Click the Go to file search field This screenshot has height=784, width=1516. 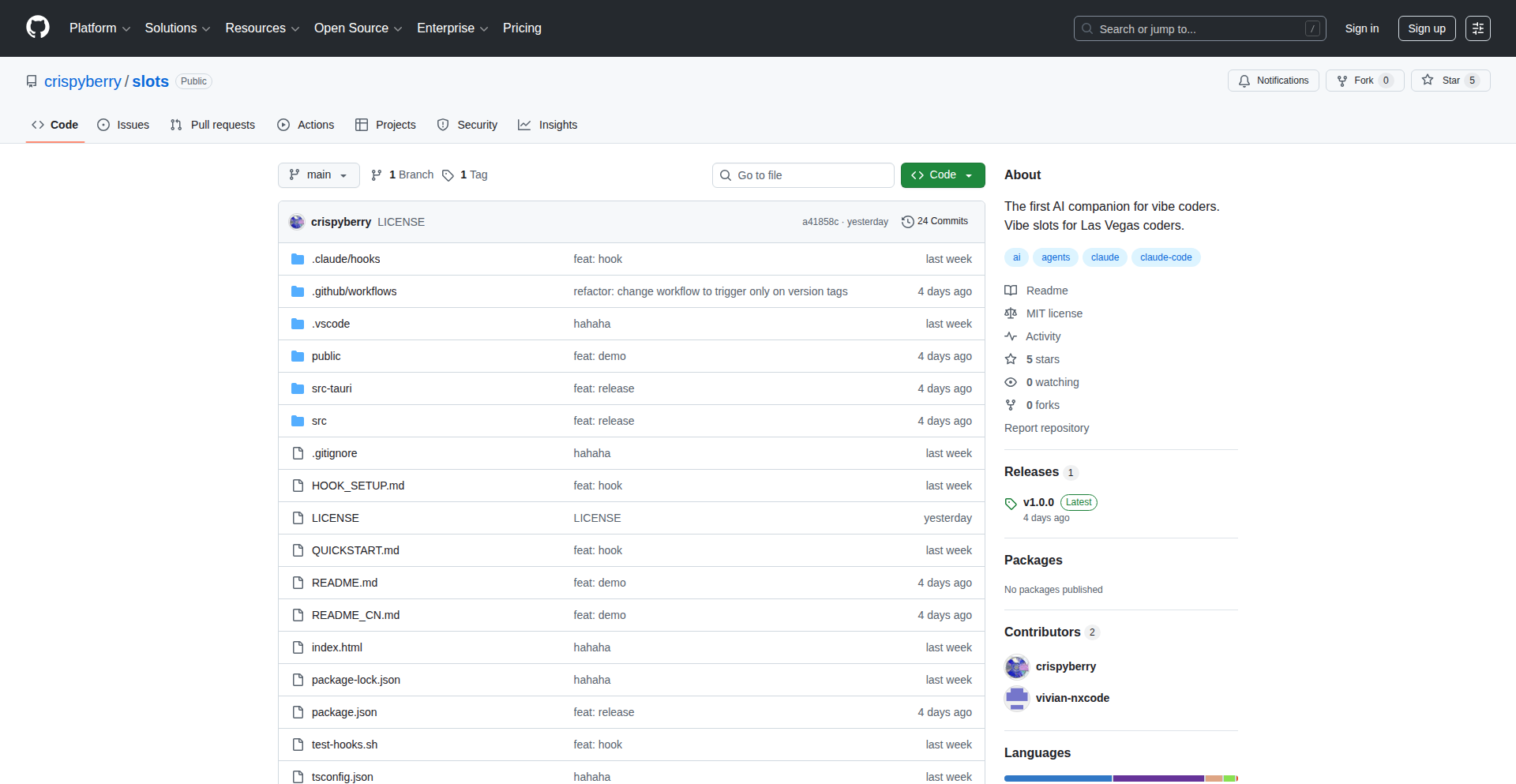(x=803, y=175)
